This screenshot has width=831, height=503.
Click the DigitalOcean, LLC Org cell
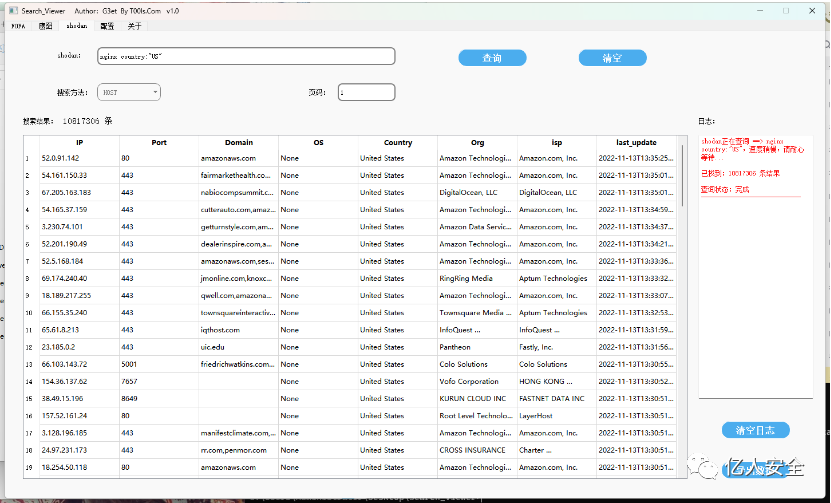477,192
